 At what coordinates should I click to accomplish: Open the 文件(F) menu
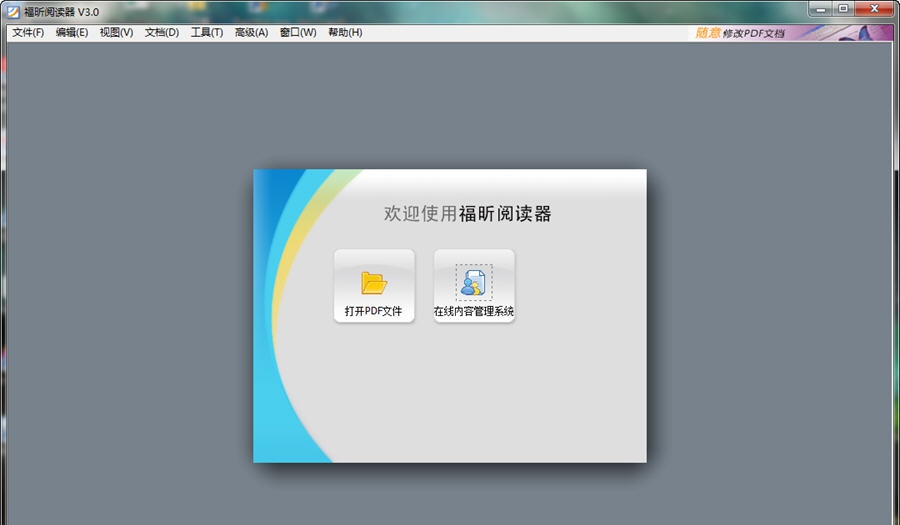point(28,33)
